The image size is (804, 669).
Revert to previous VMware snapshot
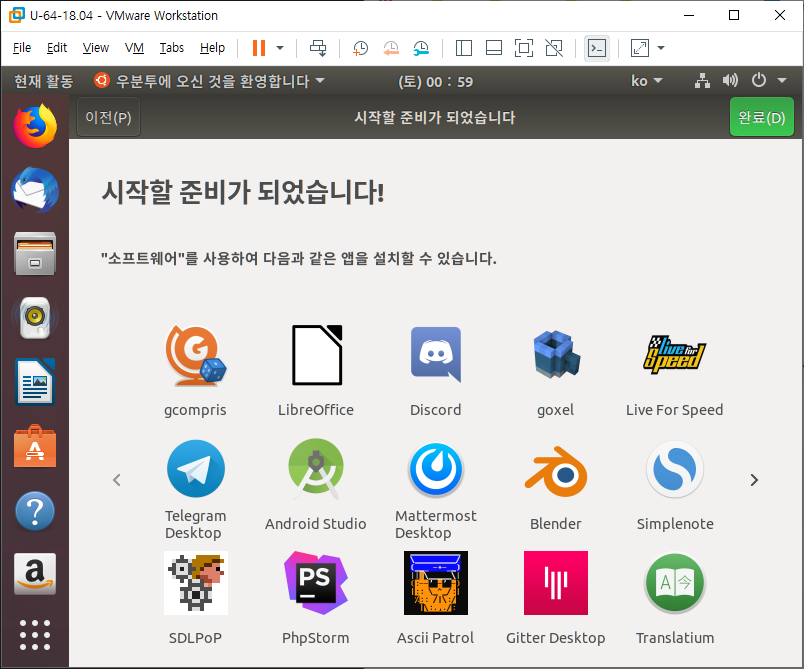point(391,48)
